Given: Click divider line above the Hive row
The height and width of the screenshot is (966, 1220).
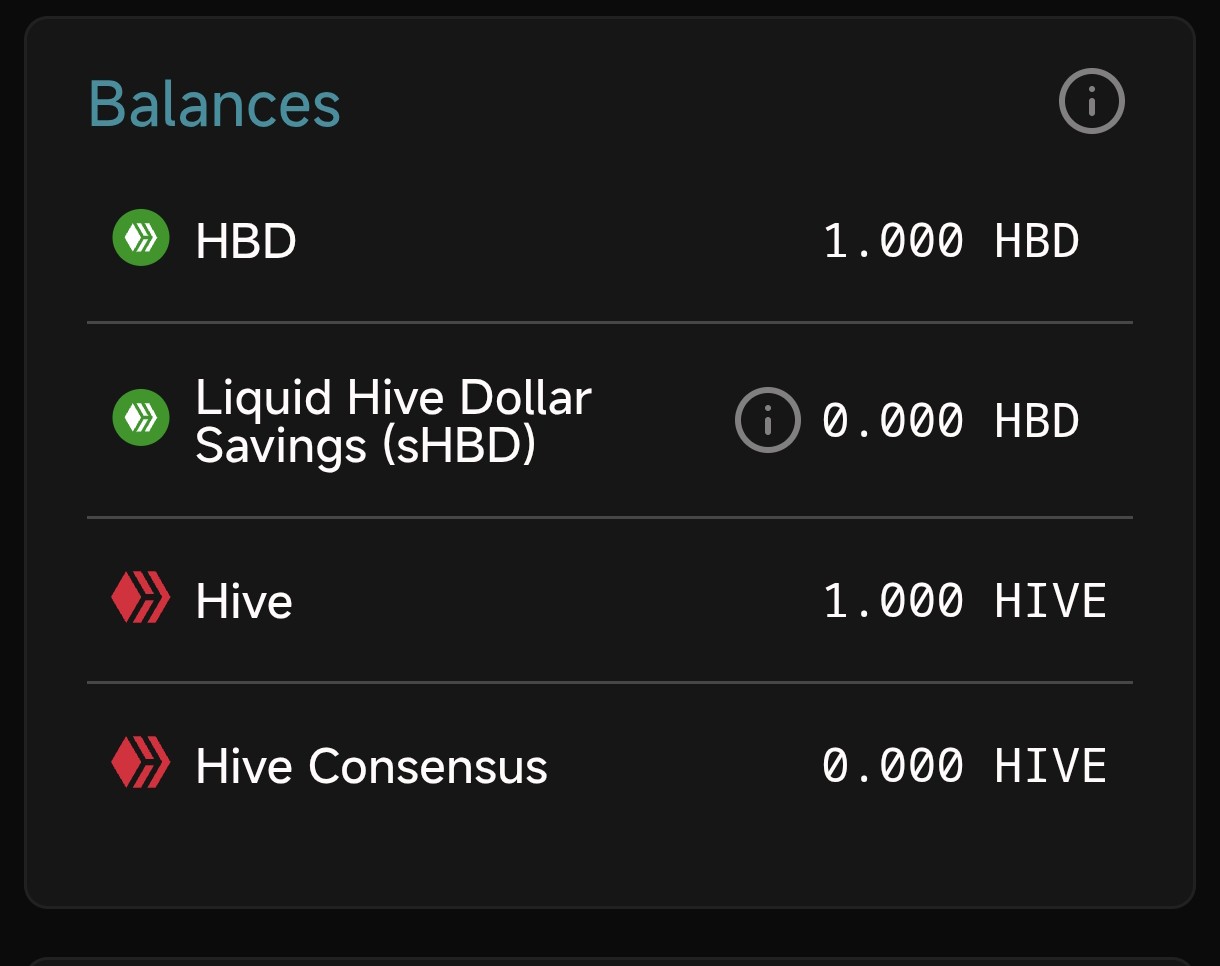Looking at the screenshot, I should (x=610, y=517).
